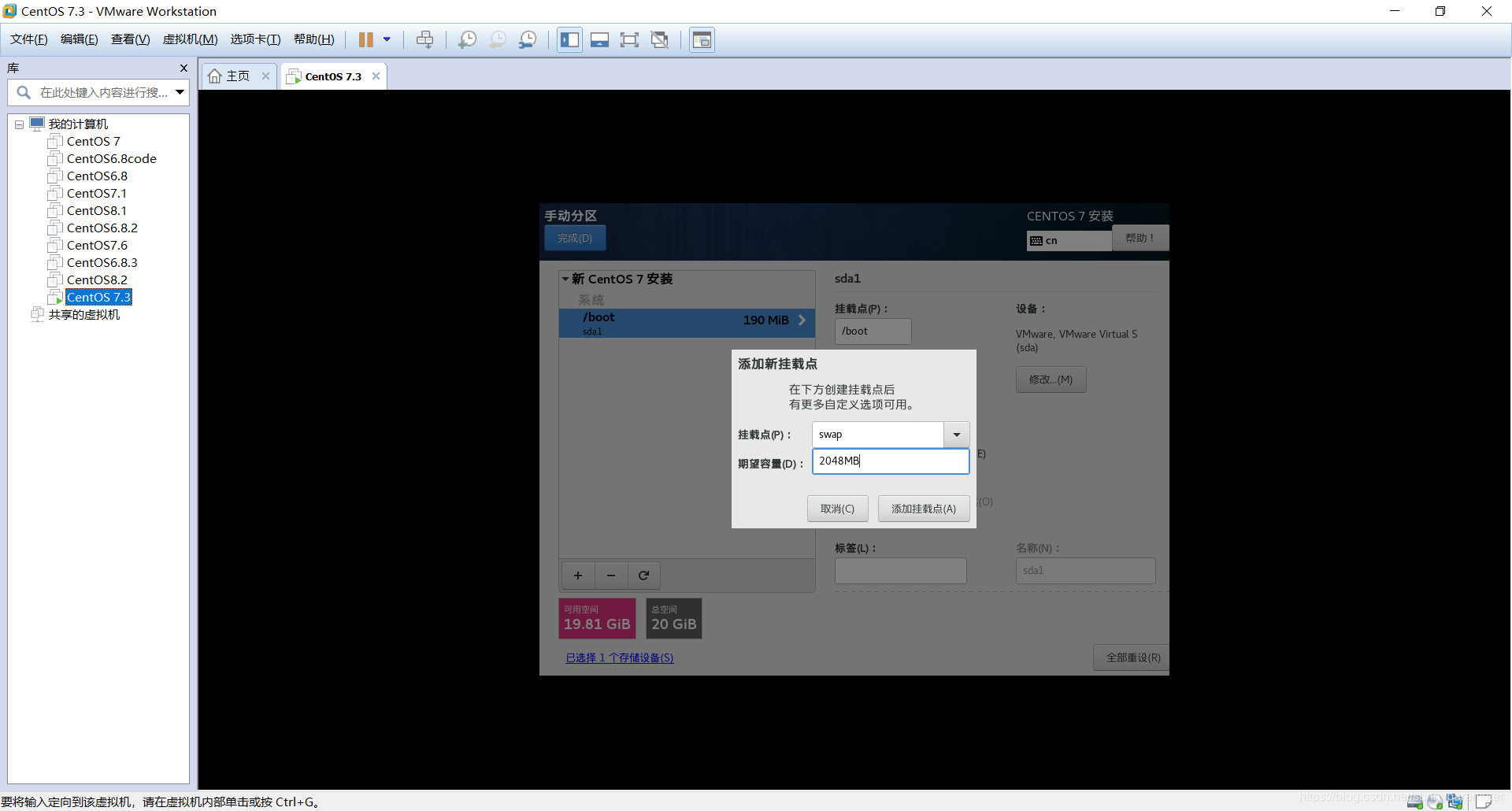This screenshot has width=1512, height=811.
Task: Click the 修改...(M) device button
Action: [x=1051, y=380]
